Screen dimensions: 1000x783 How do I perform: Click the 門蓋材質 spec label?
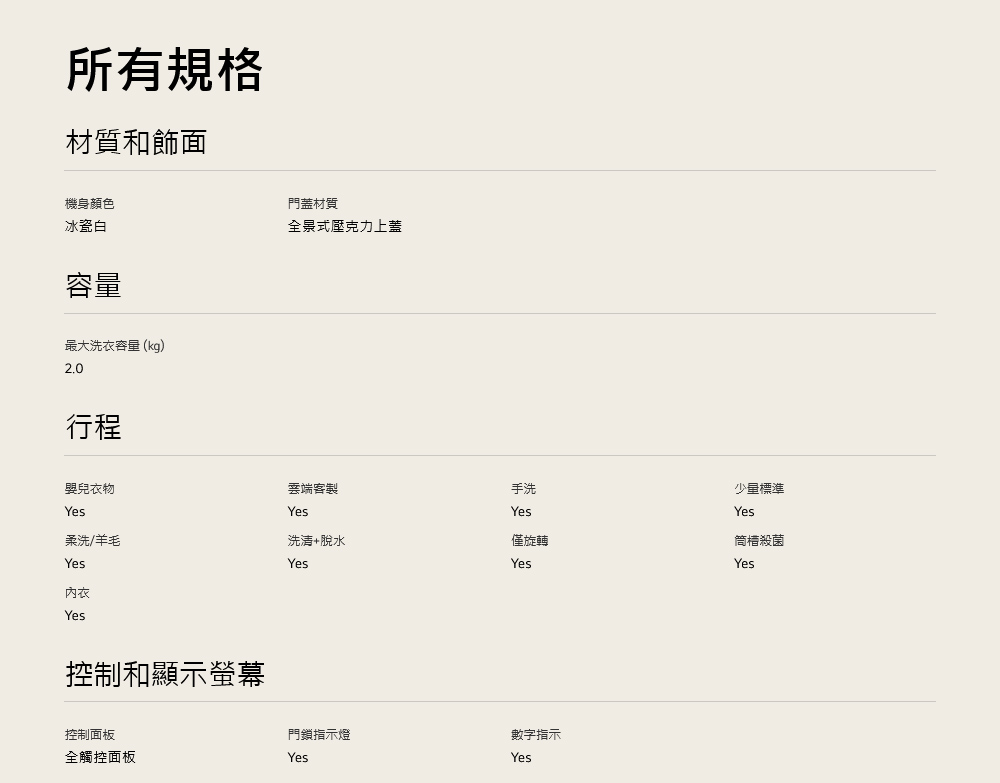313,203
